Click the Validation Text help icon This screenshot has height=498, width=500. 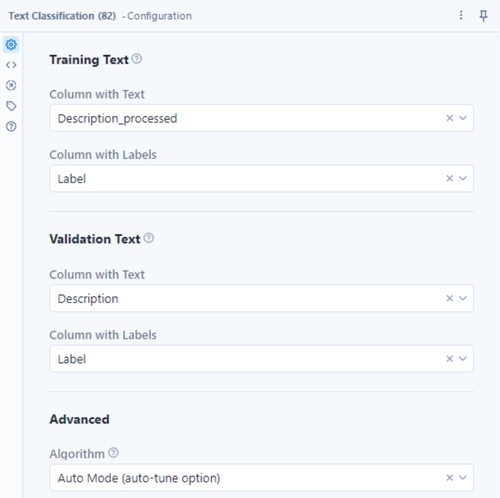(x=149, y=238)
